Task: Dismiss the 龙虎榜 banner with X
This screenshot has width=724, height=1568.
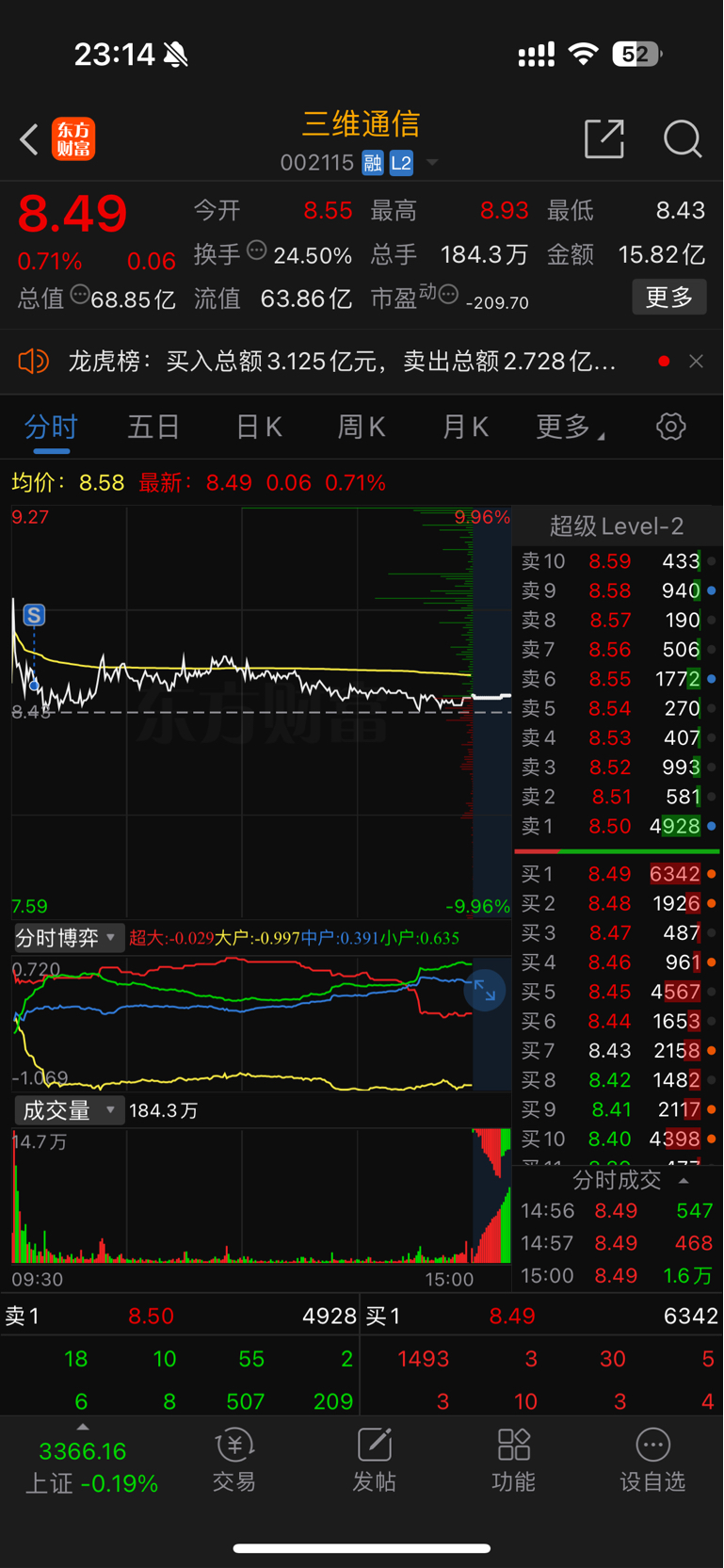Action: coord(696,361)
